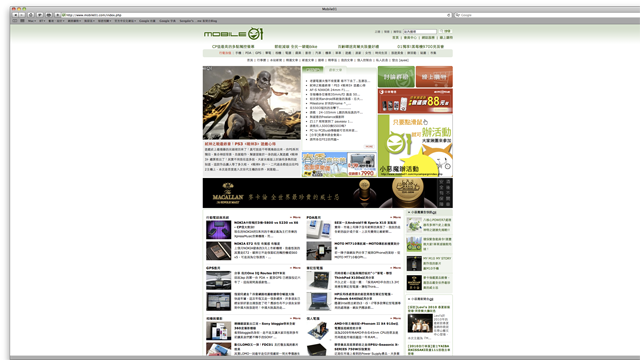Screen dimensions: 640x360
Task: Select GPS in the category navigation bar
Action: tap(258, 53)
